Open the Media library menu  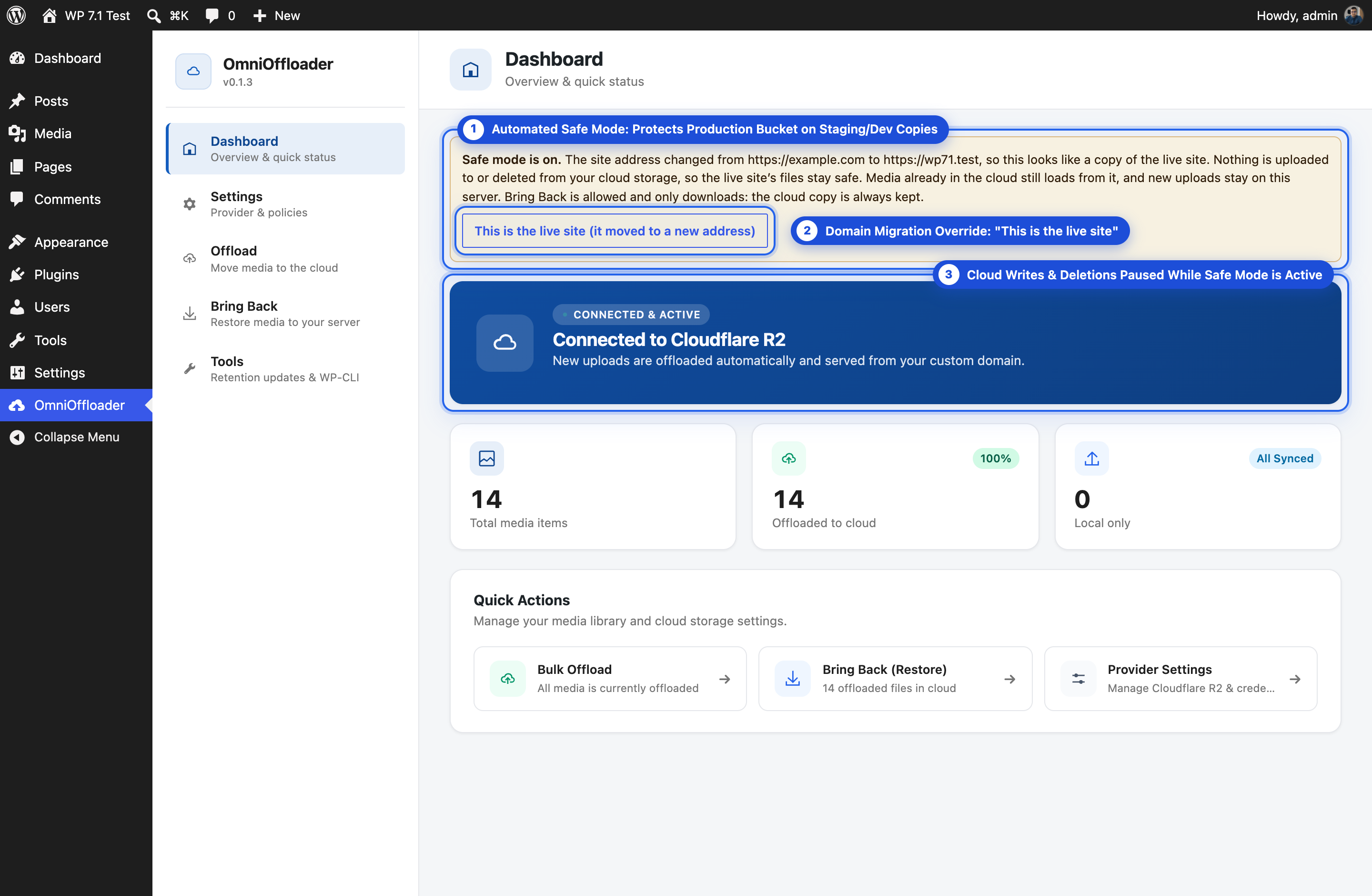(76, 133)
